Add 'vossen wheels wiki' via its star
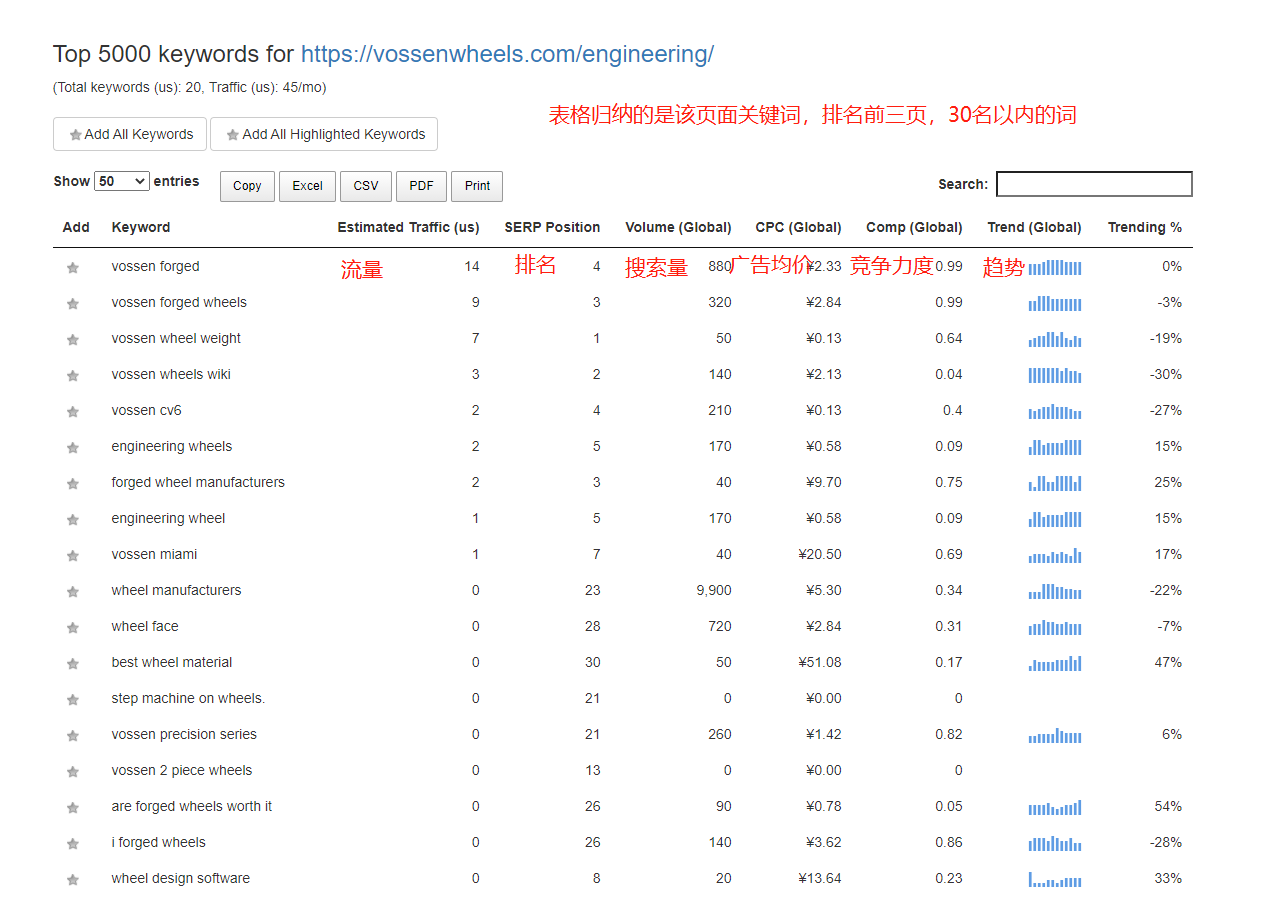 pos(73,376)
